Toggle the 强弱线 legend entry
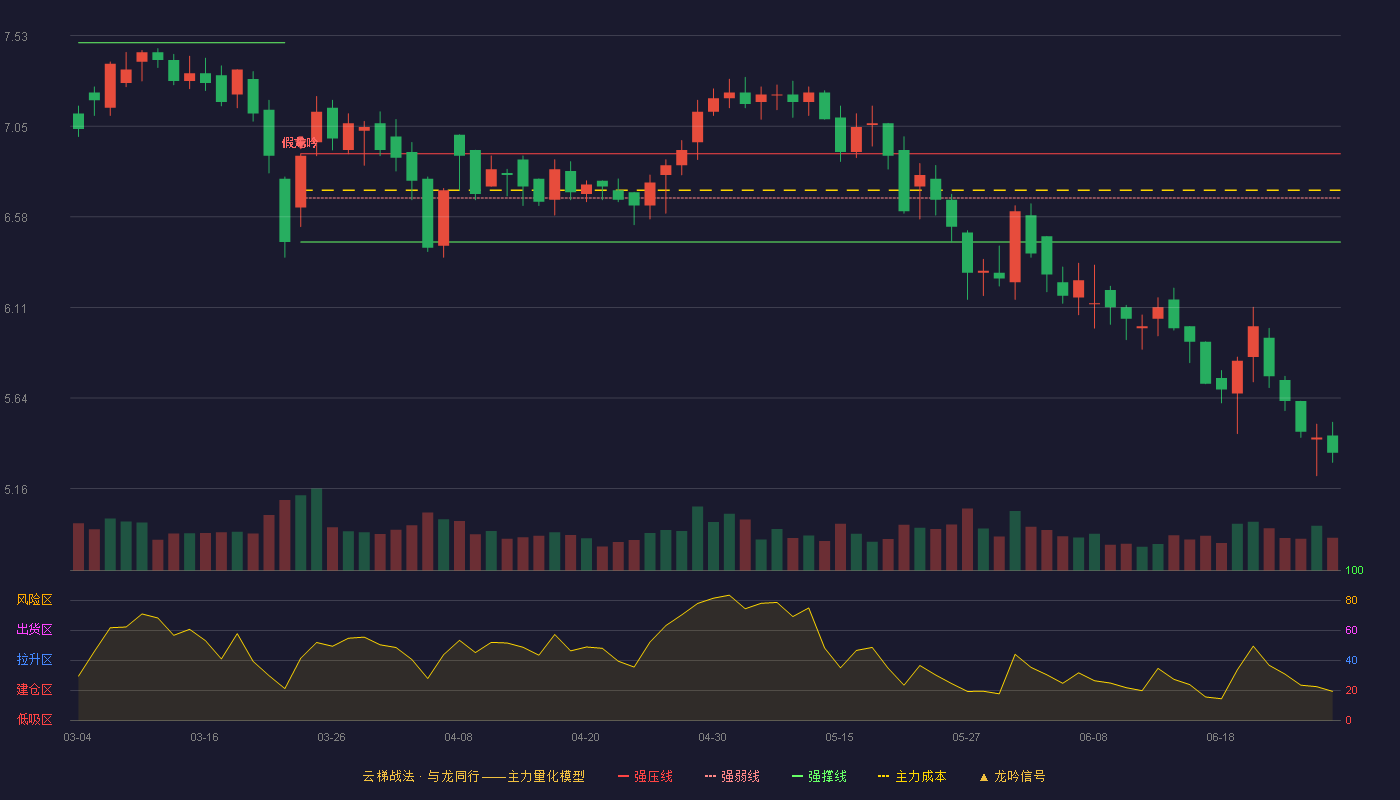Viewport: 1400px width, 800px height. coord(732,776)
